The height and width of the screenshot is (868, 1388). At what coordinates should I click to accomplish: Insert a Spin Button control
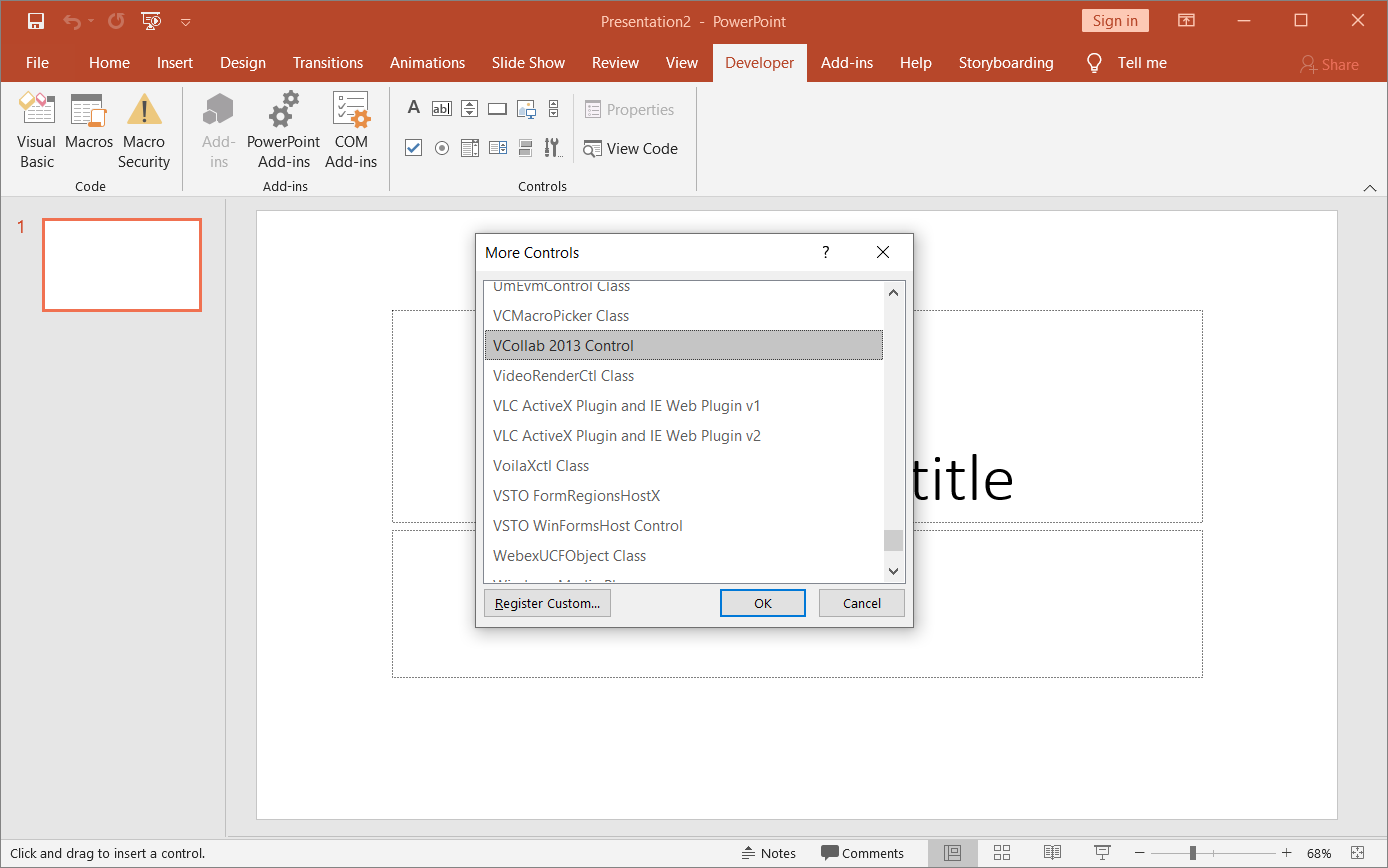(x=470, y=109)
